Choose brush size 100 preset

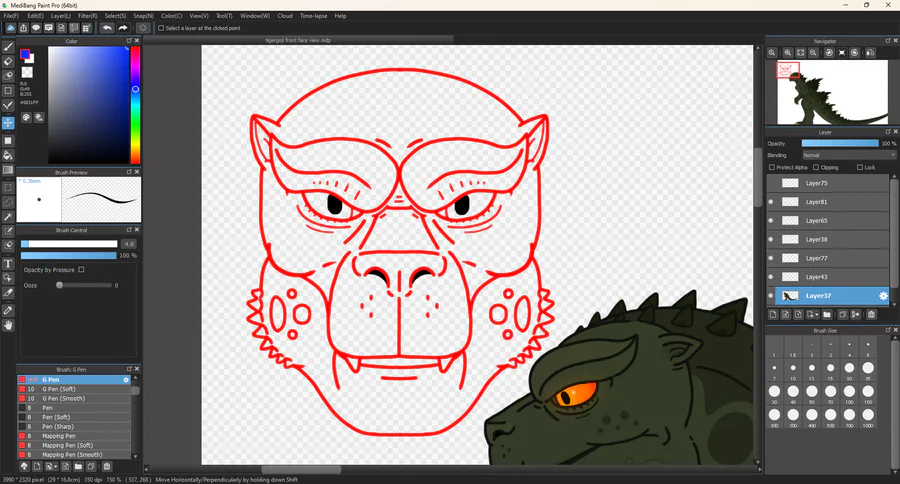849,394
